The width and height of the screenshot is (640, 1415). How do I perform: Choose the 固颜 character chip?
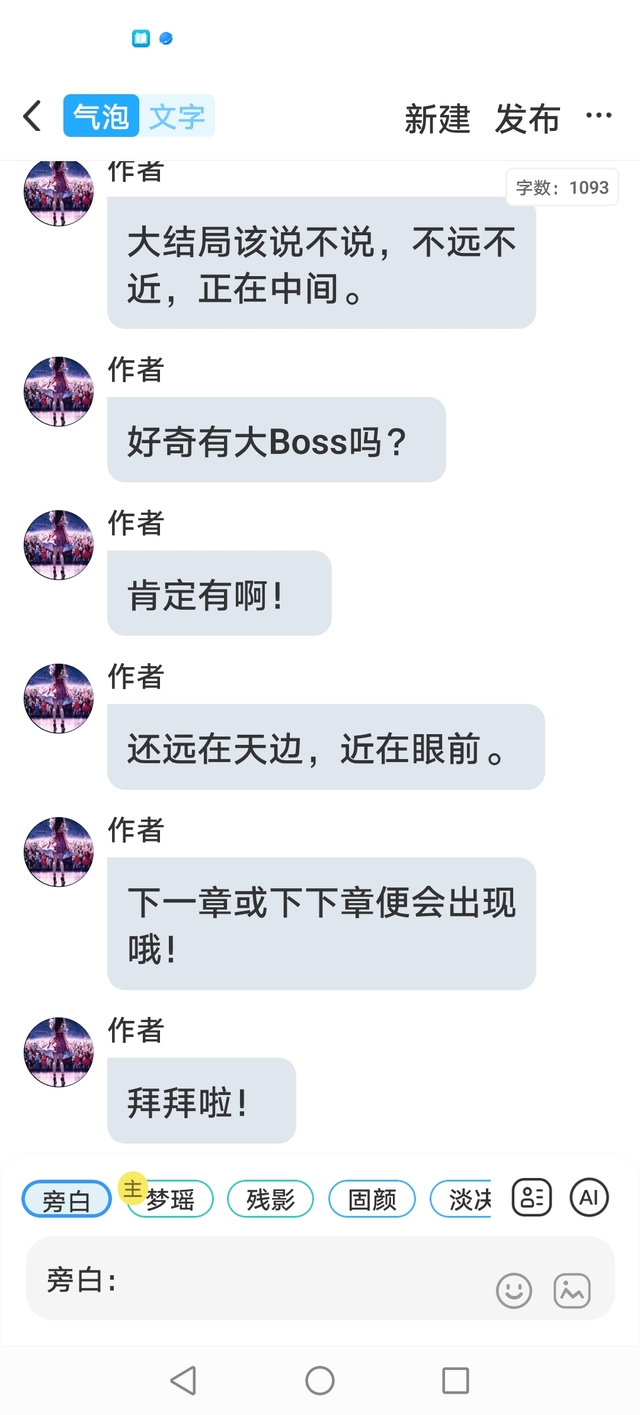click(372, 1199)
